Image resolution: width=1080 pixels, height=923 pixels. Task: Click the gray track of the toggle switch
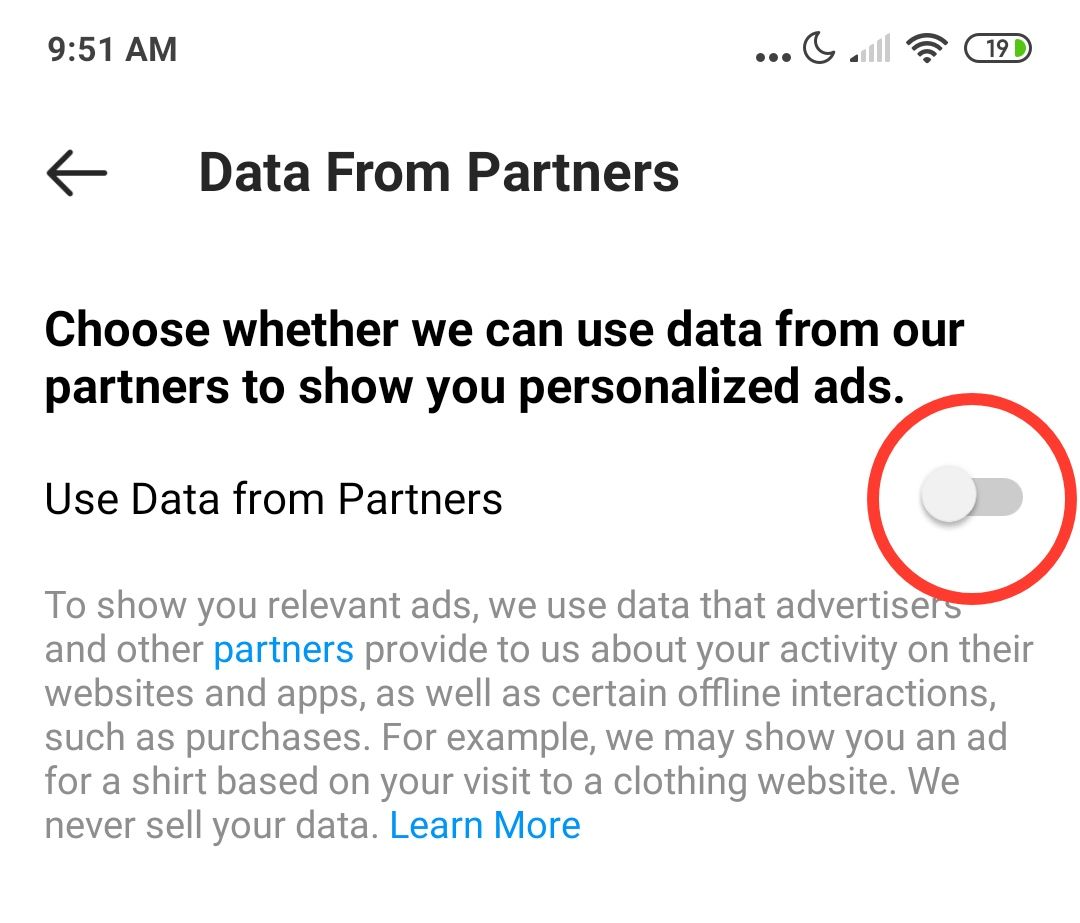(x=1003, y=497)
